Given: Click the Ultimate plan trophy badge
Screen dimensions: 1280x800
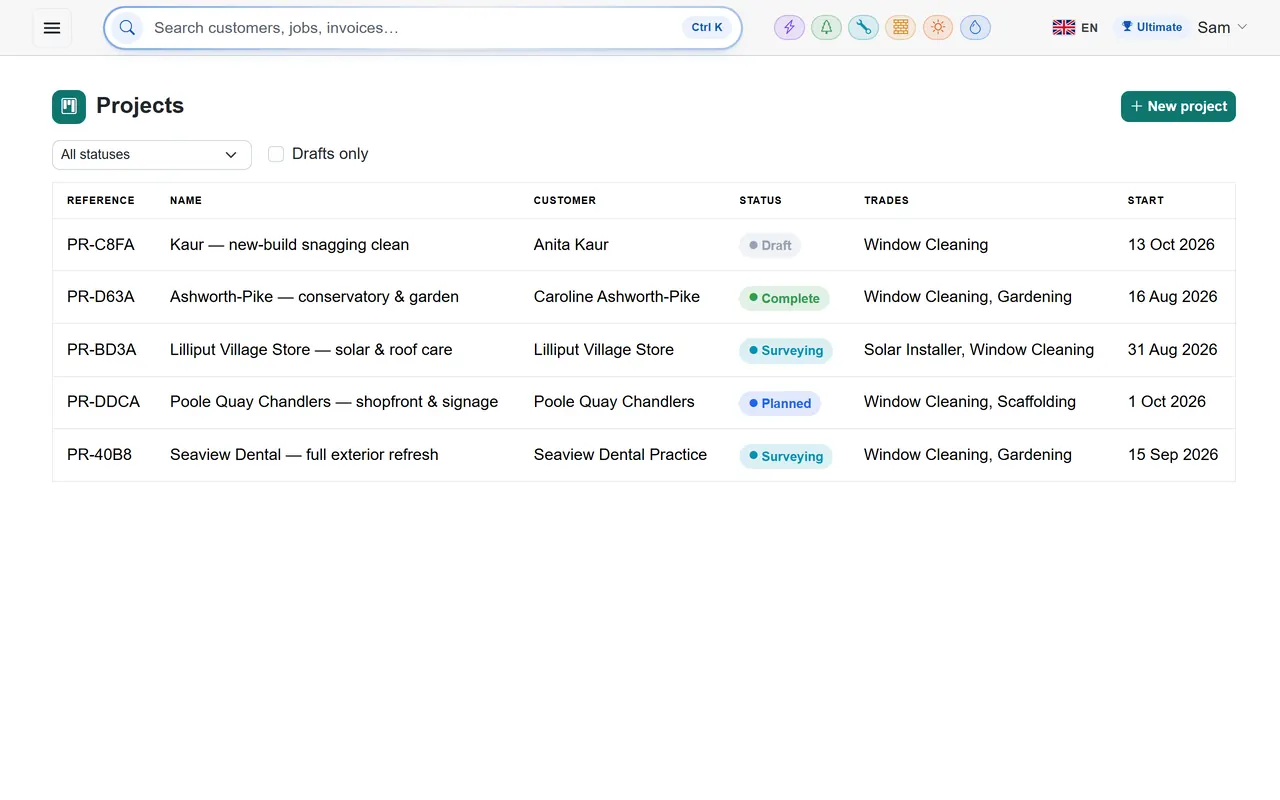Looking at the screenshot, I should pos(1152,27).
